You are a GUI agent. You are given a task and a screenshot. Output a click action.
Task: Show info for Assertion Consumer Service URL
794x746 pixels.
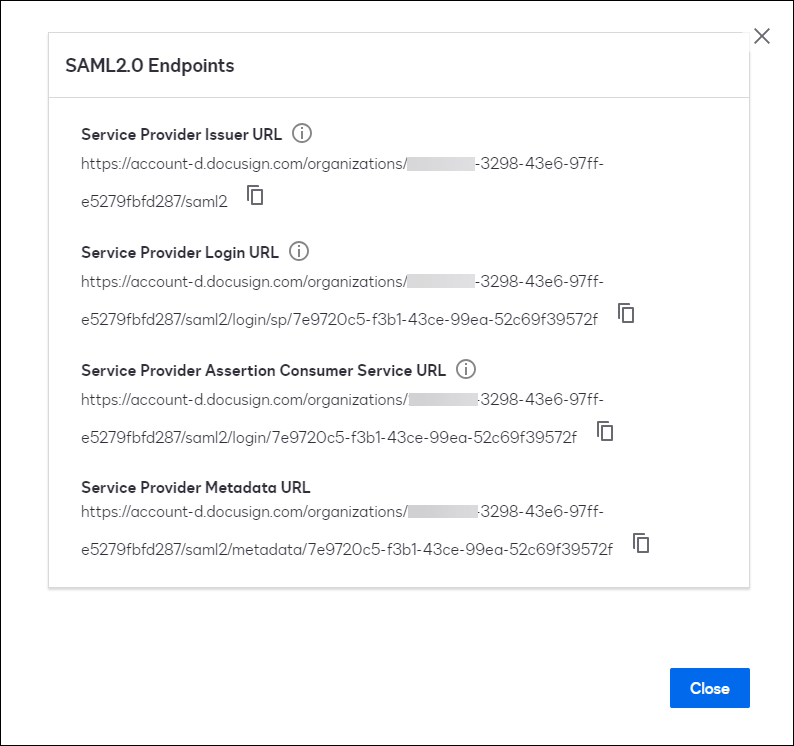click(x=466, y=370)
